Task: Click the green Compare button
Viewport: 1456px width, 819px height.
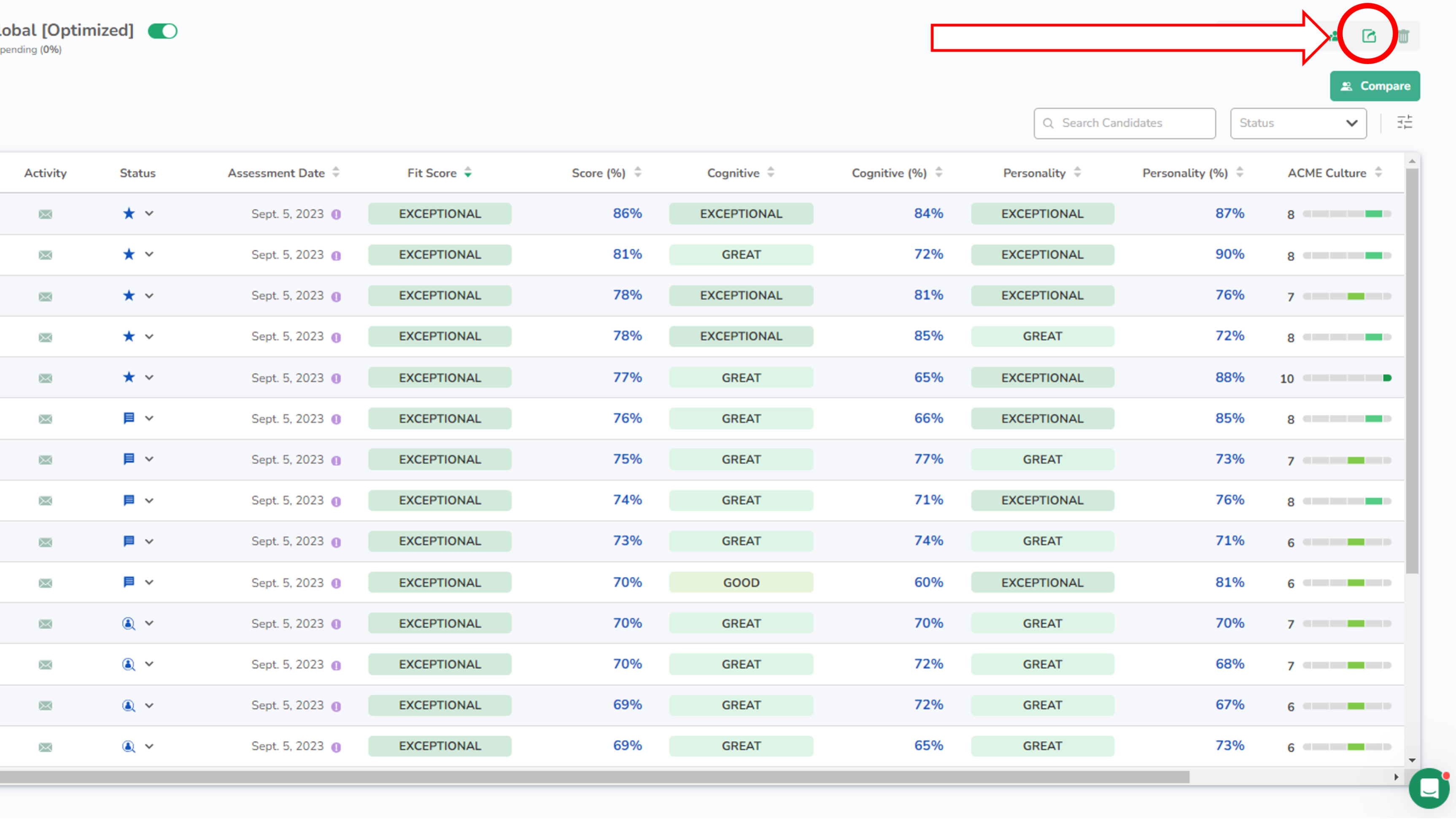Action: coord(1375,86)
